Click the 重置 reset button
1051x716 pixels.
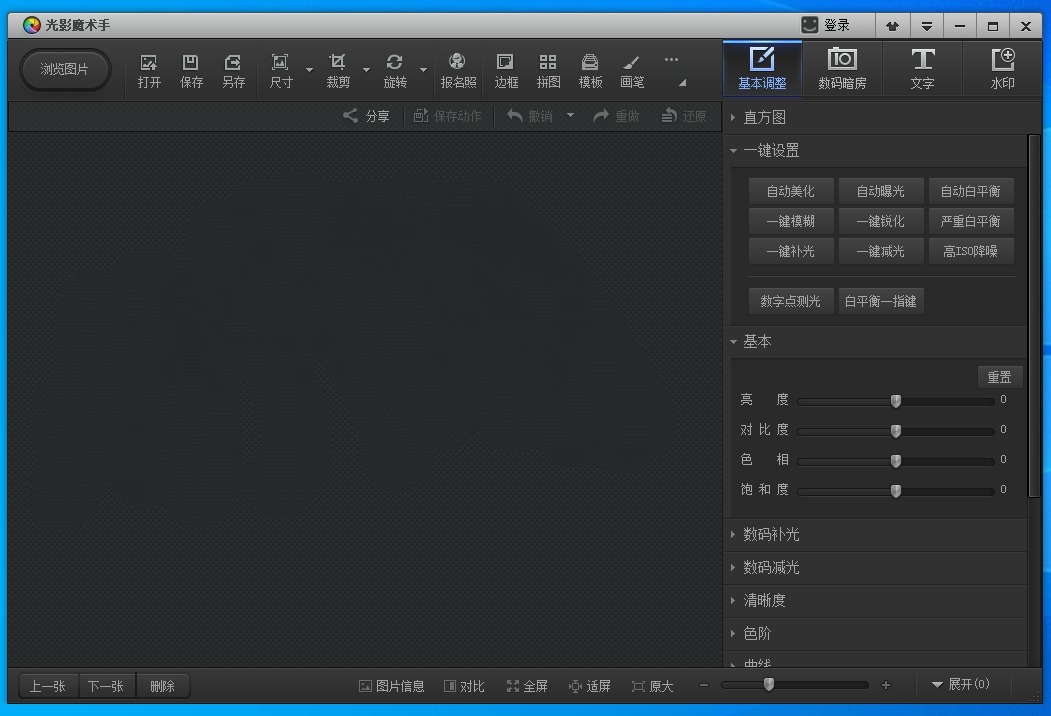[x=999, y=376]
